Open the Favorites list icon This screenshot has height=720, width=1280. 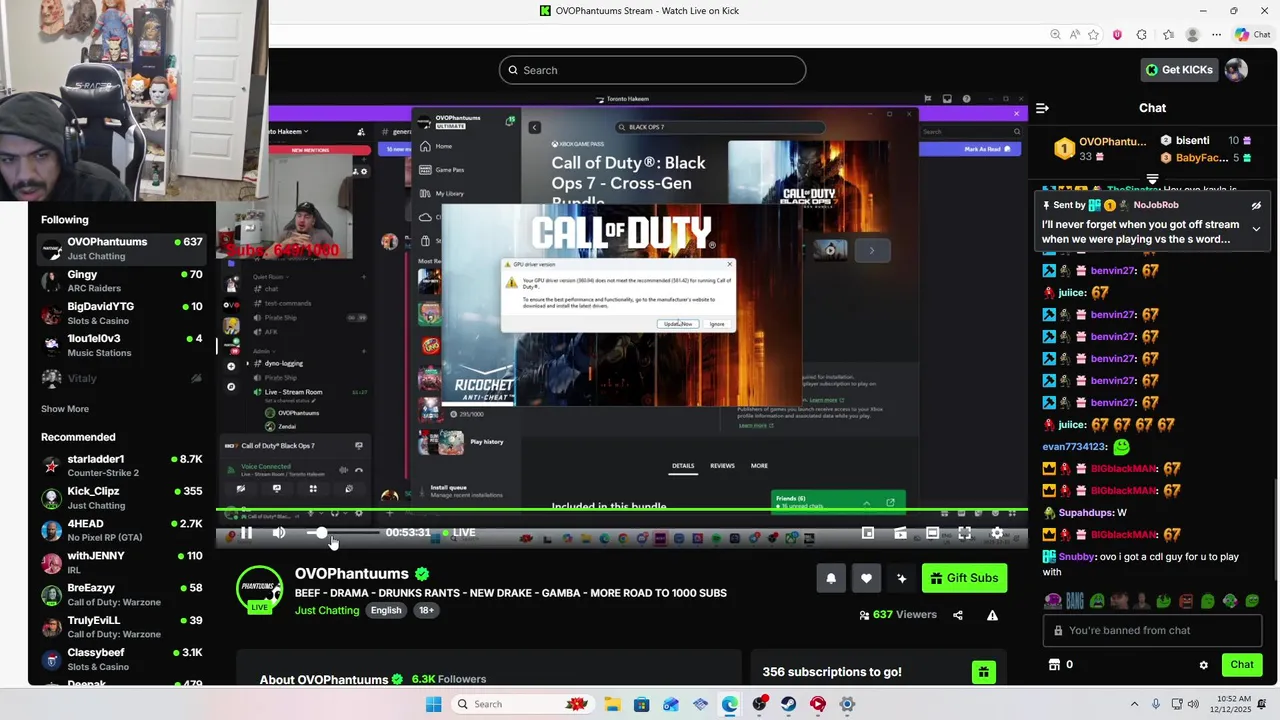click(1168, 34)
